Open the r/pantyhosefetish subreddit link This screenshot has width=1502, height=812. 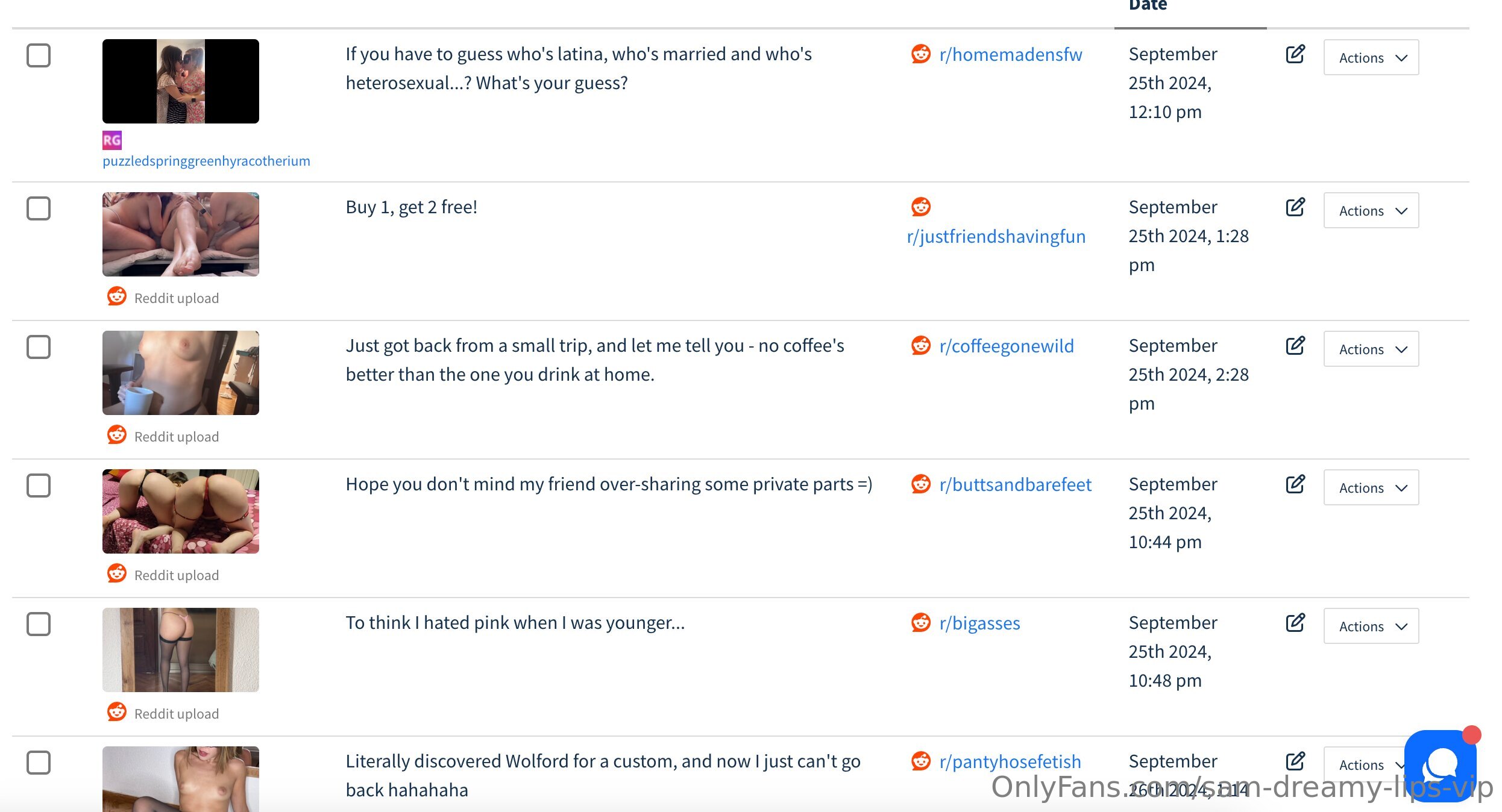pyautogui.click(x=1010, y=762)
